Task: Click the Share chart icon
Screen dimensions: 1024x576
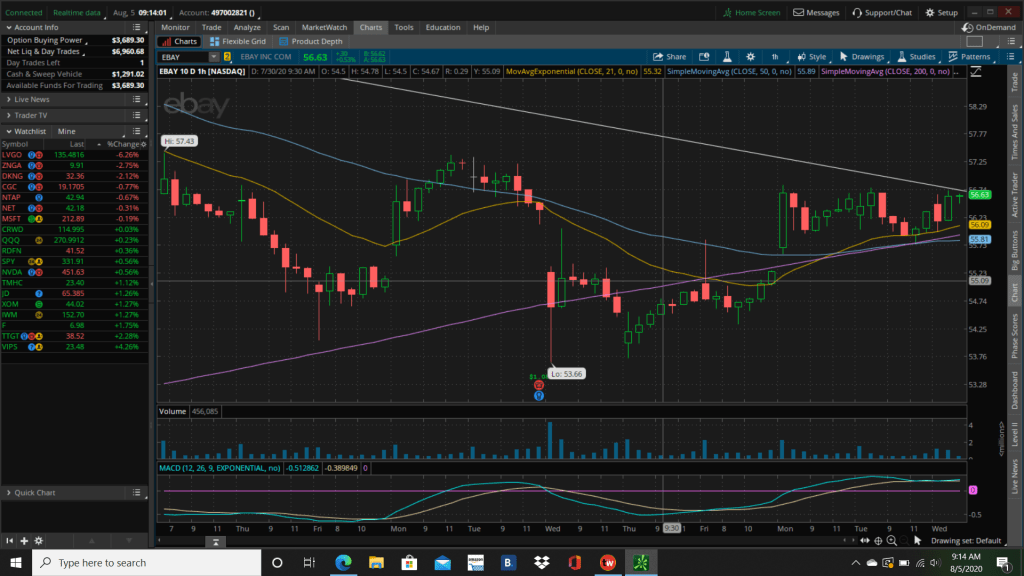Action: (x=669, y=57)
